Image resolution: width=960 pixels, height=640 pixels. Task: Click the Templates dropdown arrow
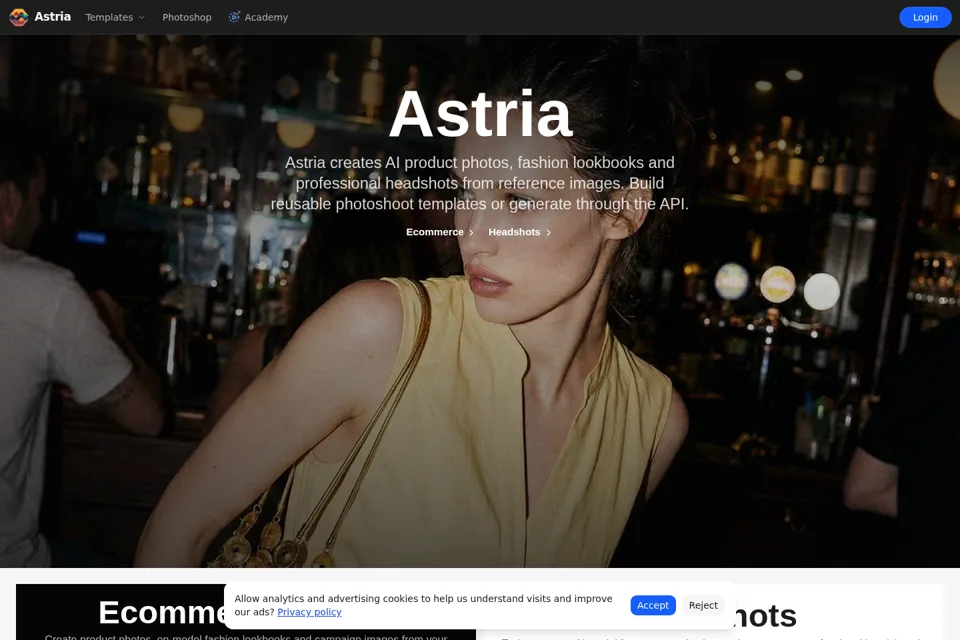click(x=141, y=18)
